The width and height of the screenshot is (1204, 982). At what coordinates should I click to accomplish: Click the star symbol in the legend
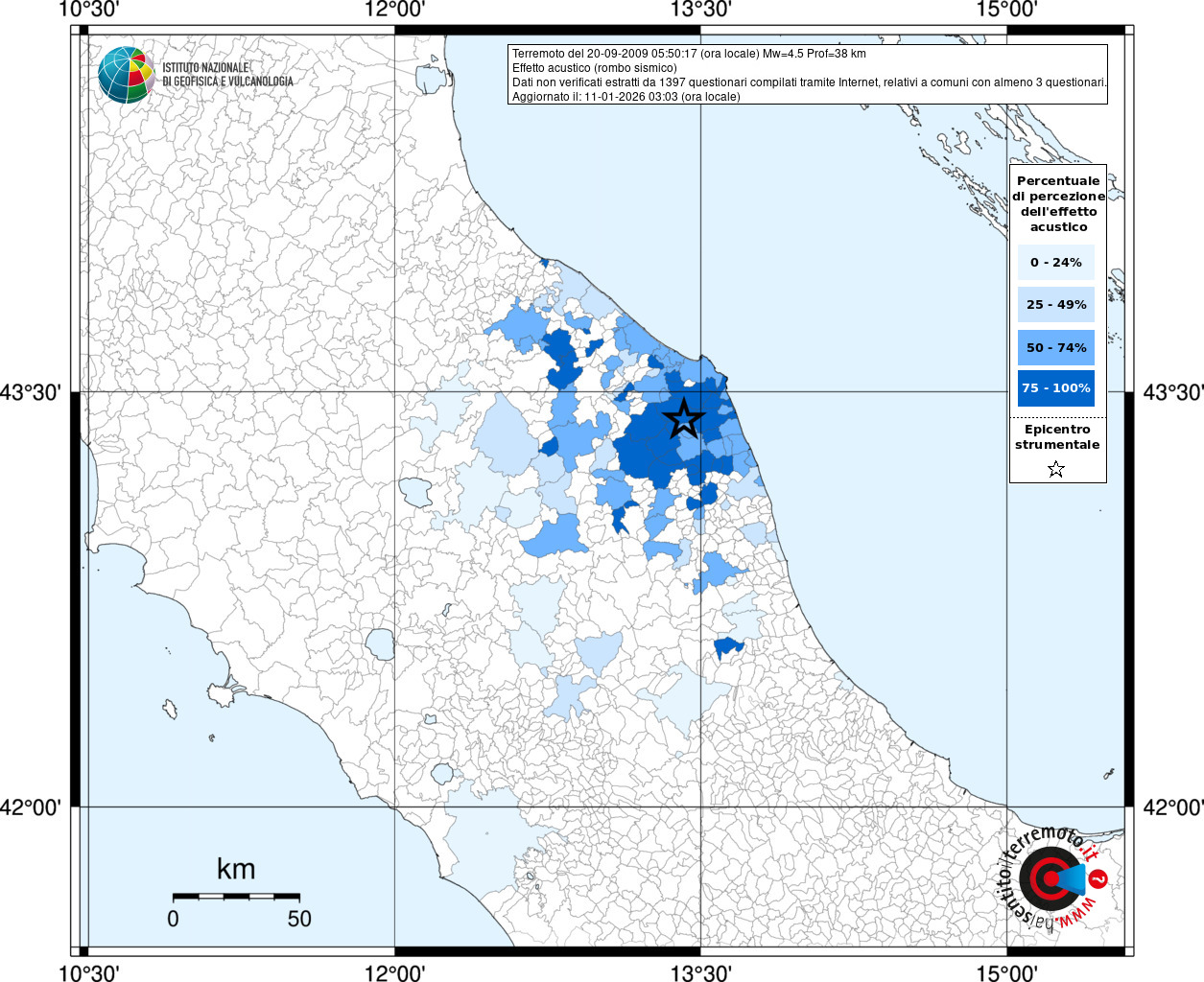pos(1056,469)
